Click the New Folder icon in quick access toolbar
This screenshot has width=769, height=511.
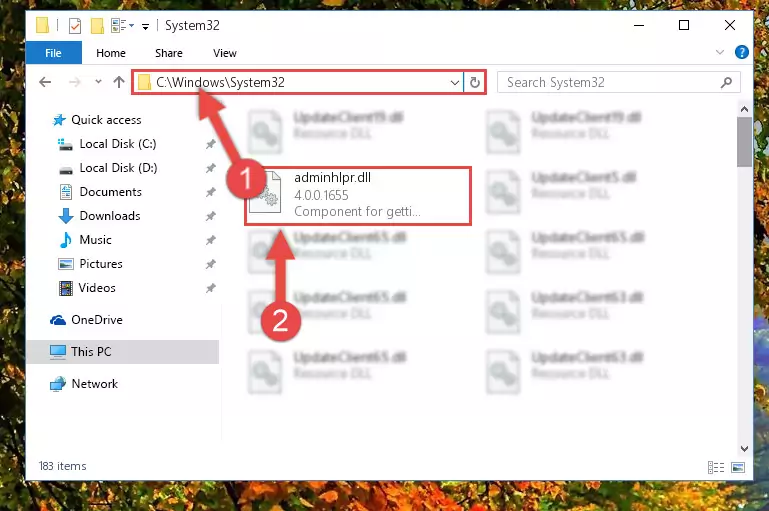(x=97, y=26)
